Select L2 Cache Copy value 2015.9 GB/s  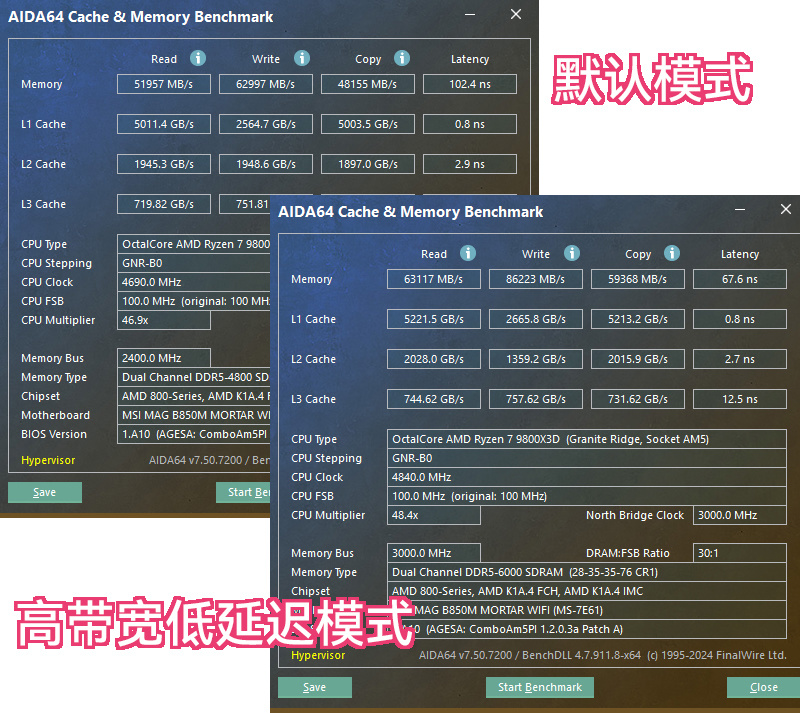[638, 359]
